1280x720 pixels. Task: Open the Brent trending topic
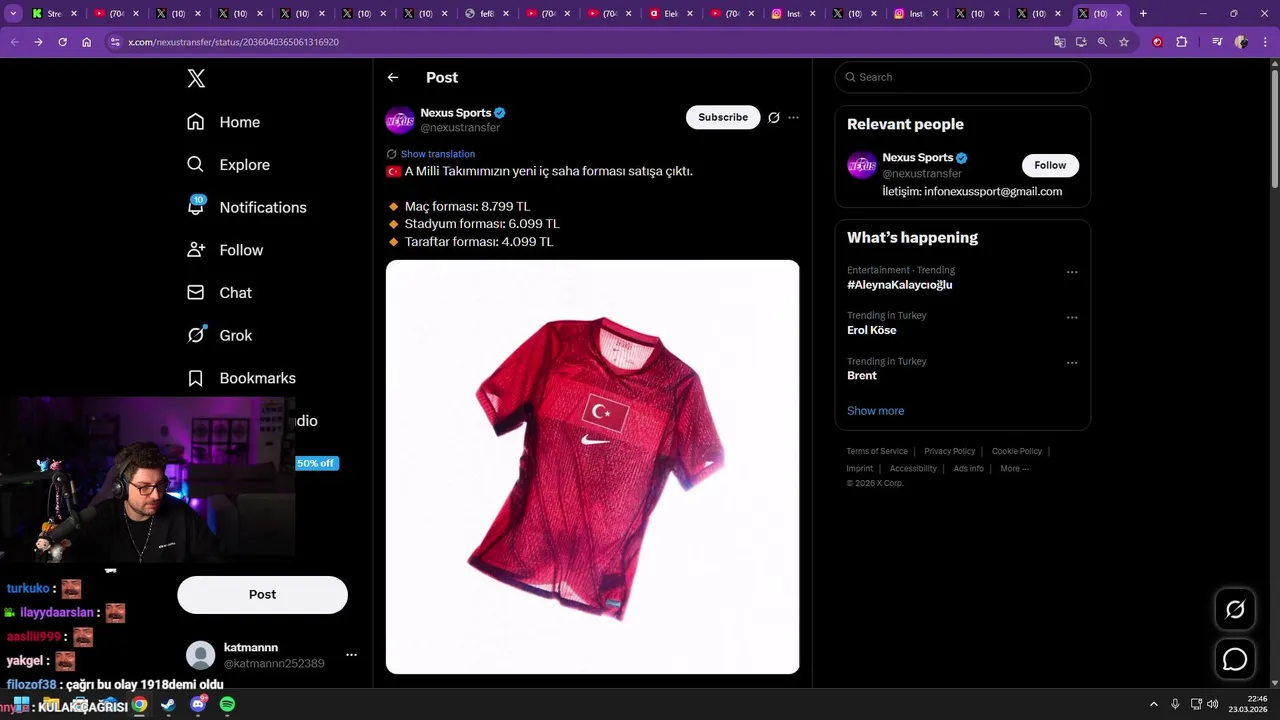[861, 376]
